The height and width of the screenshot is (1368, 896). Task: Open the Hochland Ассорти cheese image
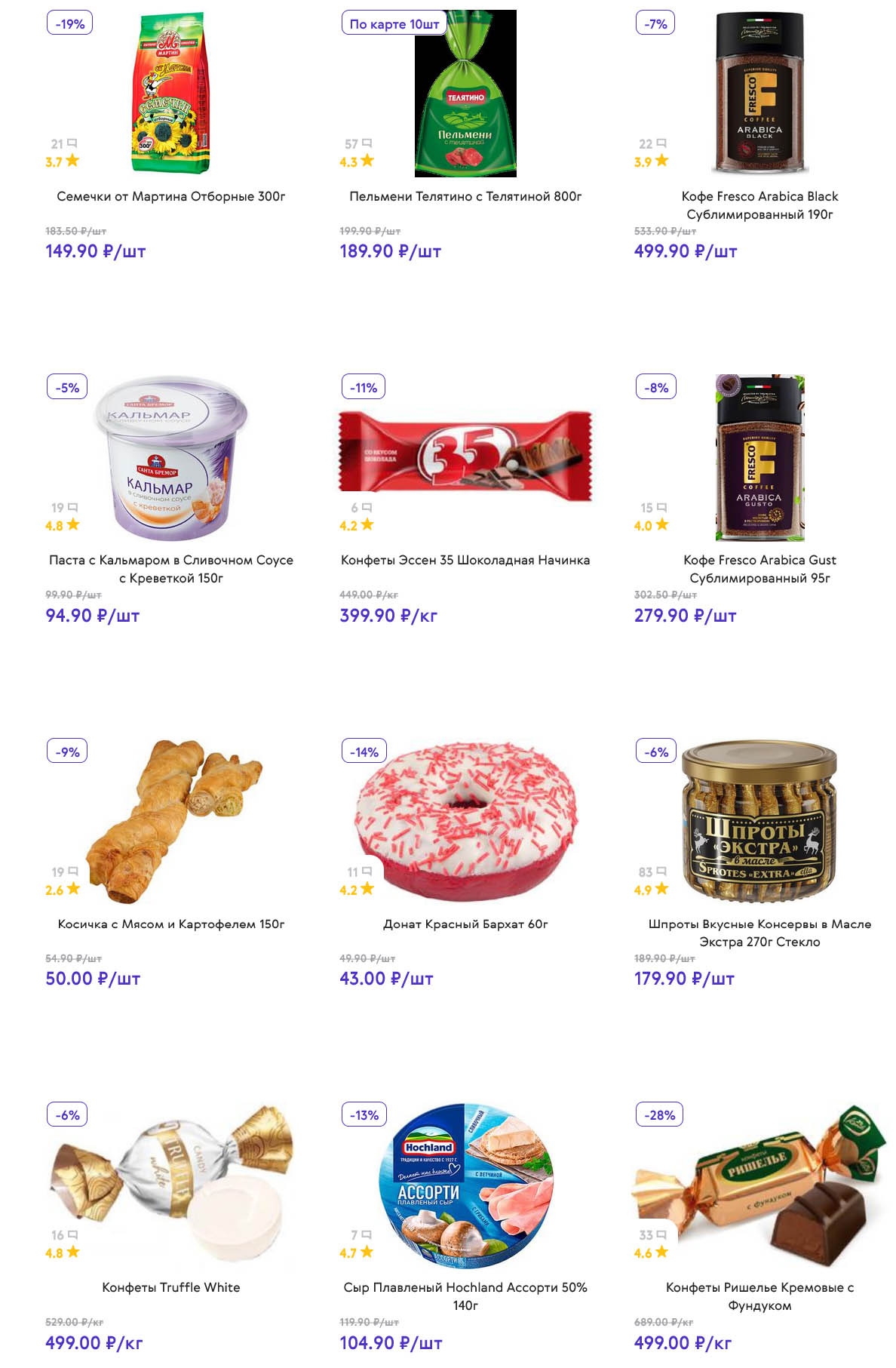click(x=465, y=1185)
